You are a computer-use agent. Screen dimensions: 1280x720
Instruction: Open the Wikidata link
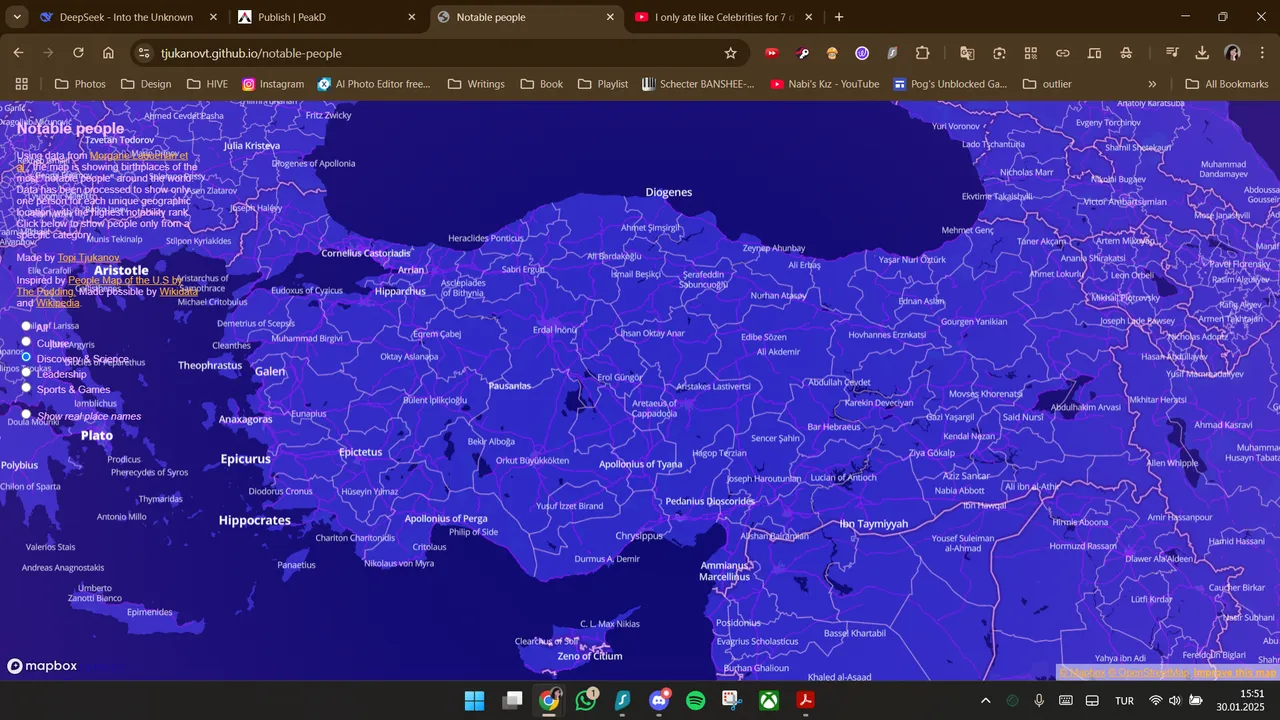[x=178, y=292]
